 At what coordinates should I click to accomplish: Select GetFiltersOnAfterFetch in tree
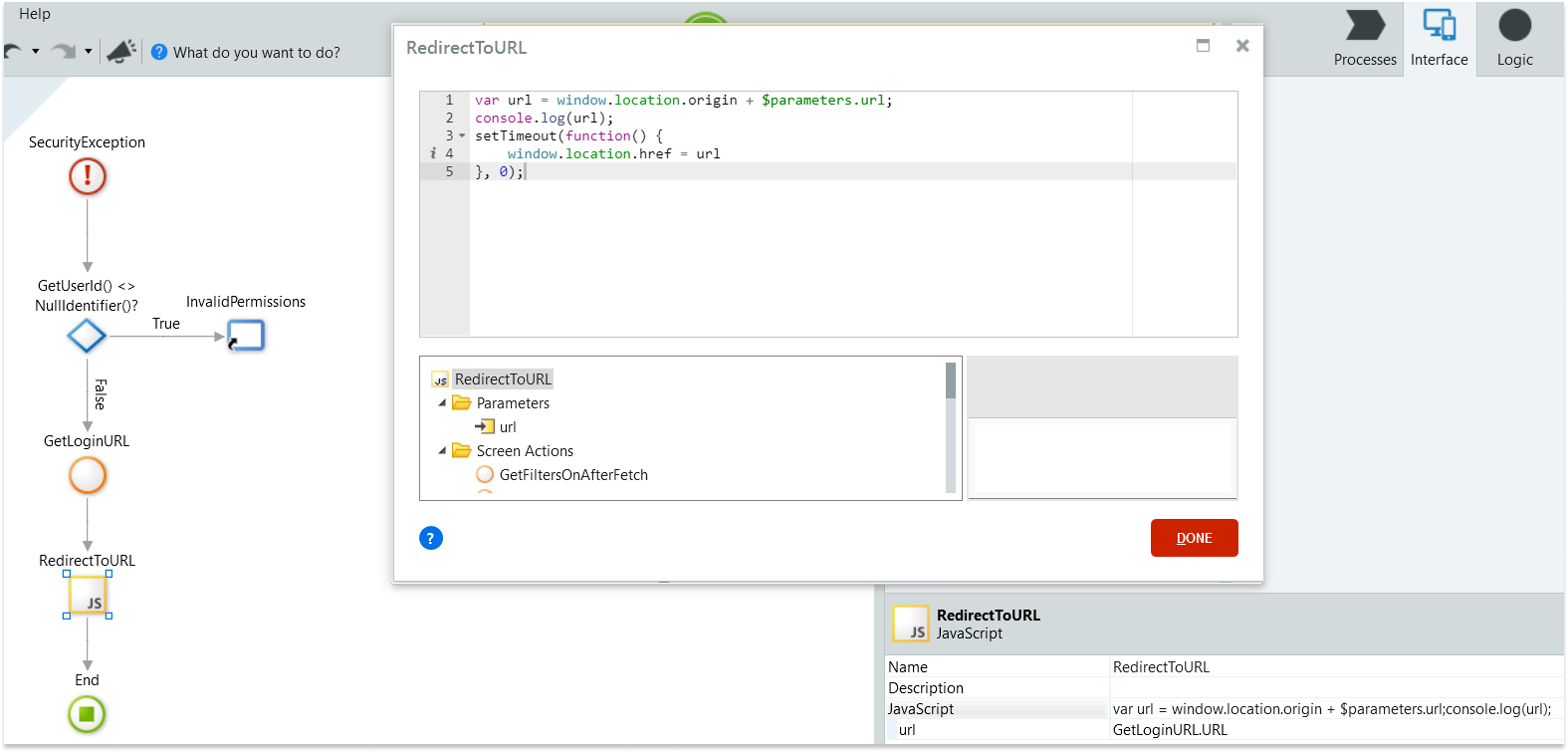pyautogui.click(x=573, y=475)
